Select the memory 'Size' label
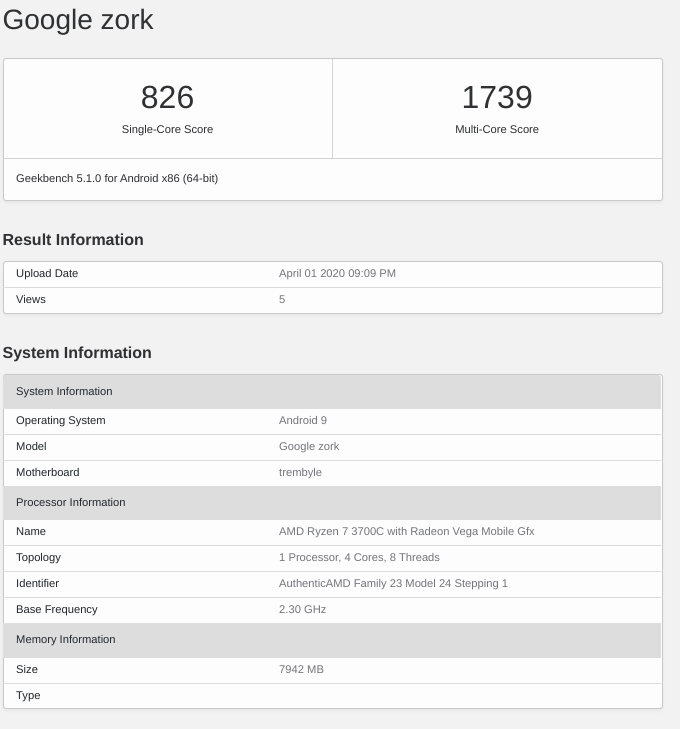Viewport: 680px width, 729px height. click(26, 669)
